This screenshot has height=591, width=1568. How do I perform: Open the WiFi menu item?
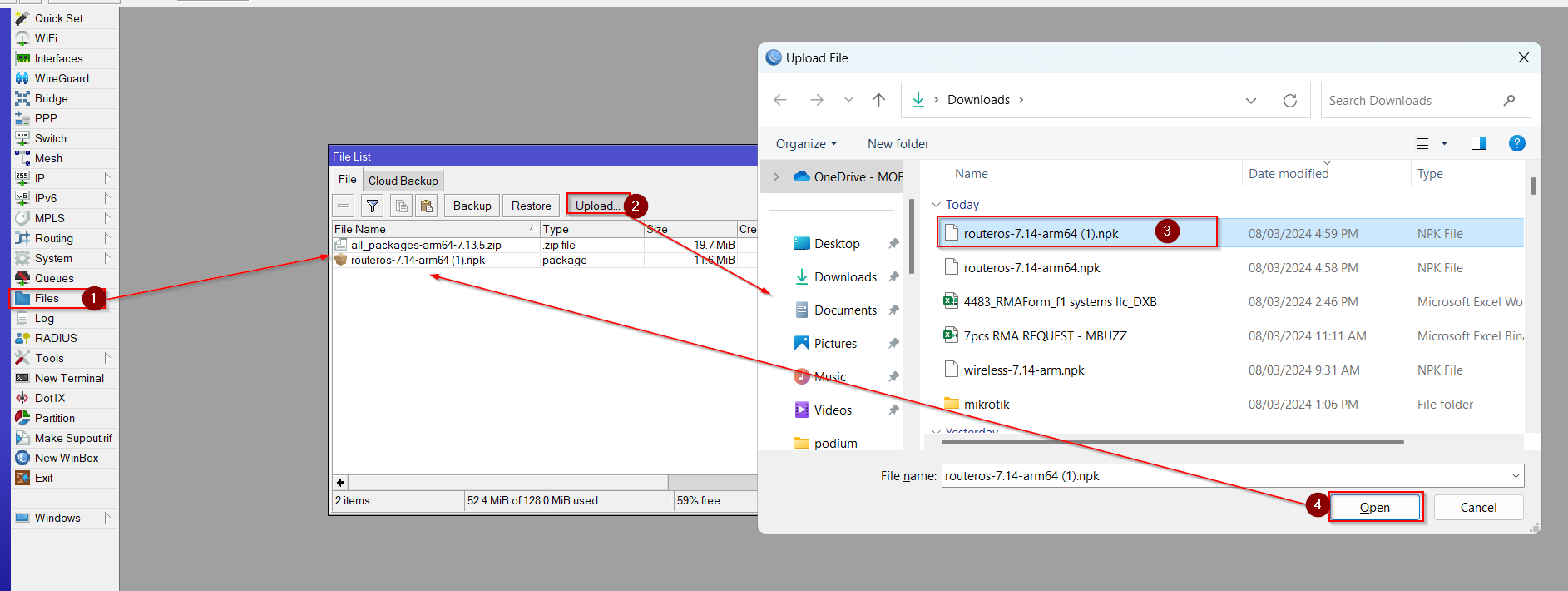click(x=46, y=38)
